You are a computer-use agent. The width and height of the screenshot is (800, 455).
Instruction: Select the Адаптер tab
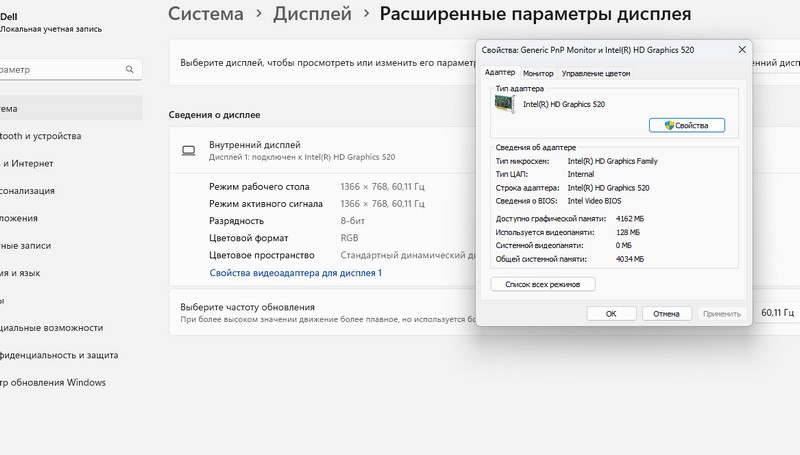pyautogui.click(x=499, y=73)
